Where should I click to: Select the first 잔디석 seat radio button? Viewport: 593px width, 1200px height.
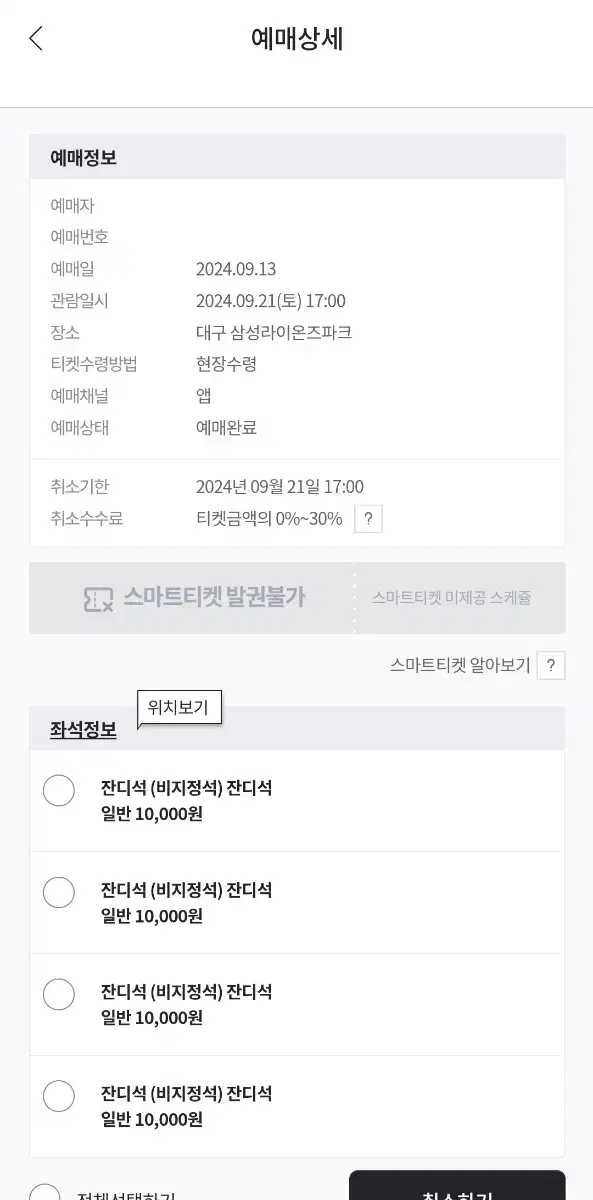click(59, 790)
